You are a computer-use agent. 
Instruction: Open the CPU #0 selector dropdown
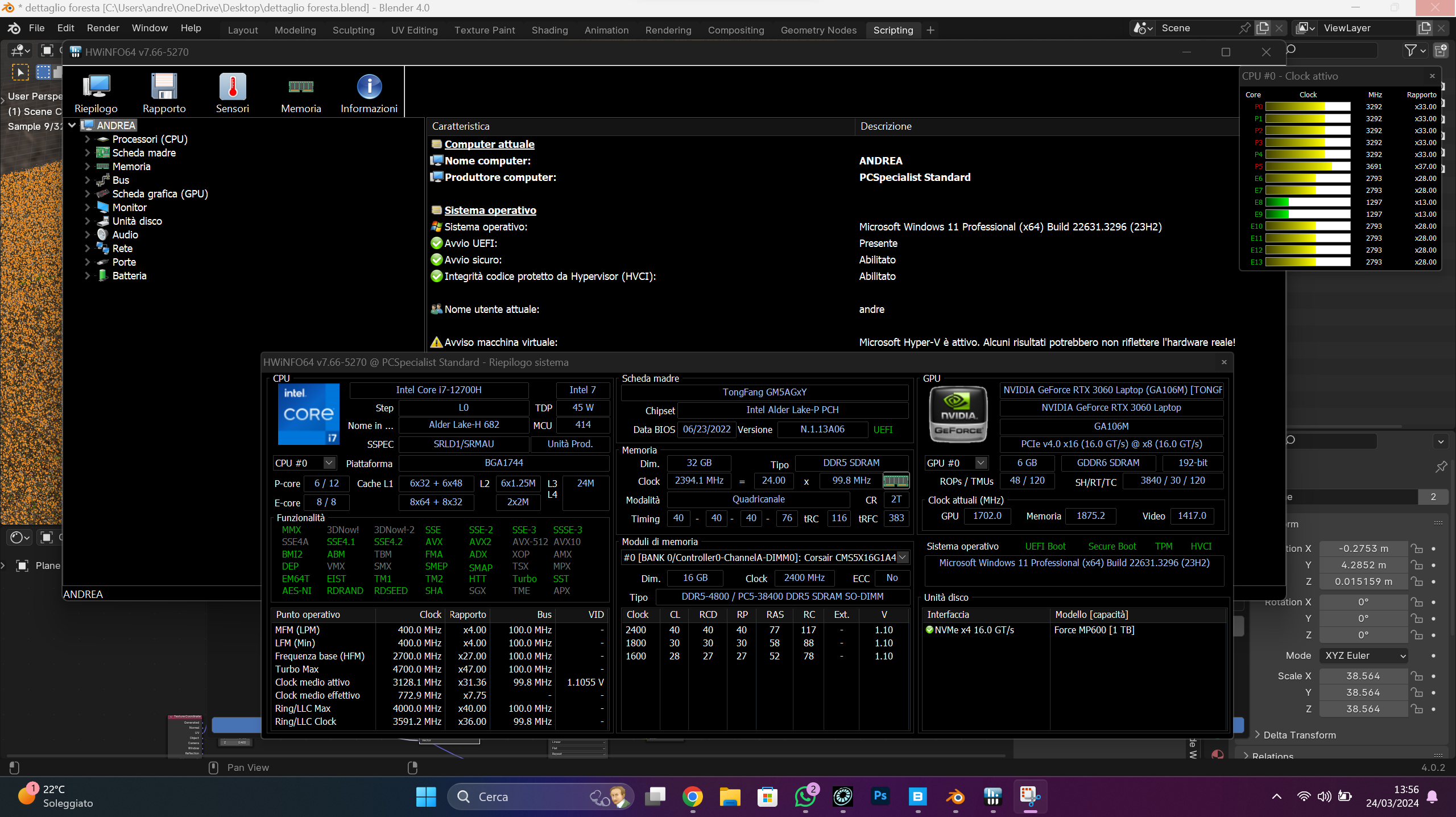pyautogui.click(x=304, y=463)
